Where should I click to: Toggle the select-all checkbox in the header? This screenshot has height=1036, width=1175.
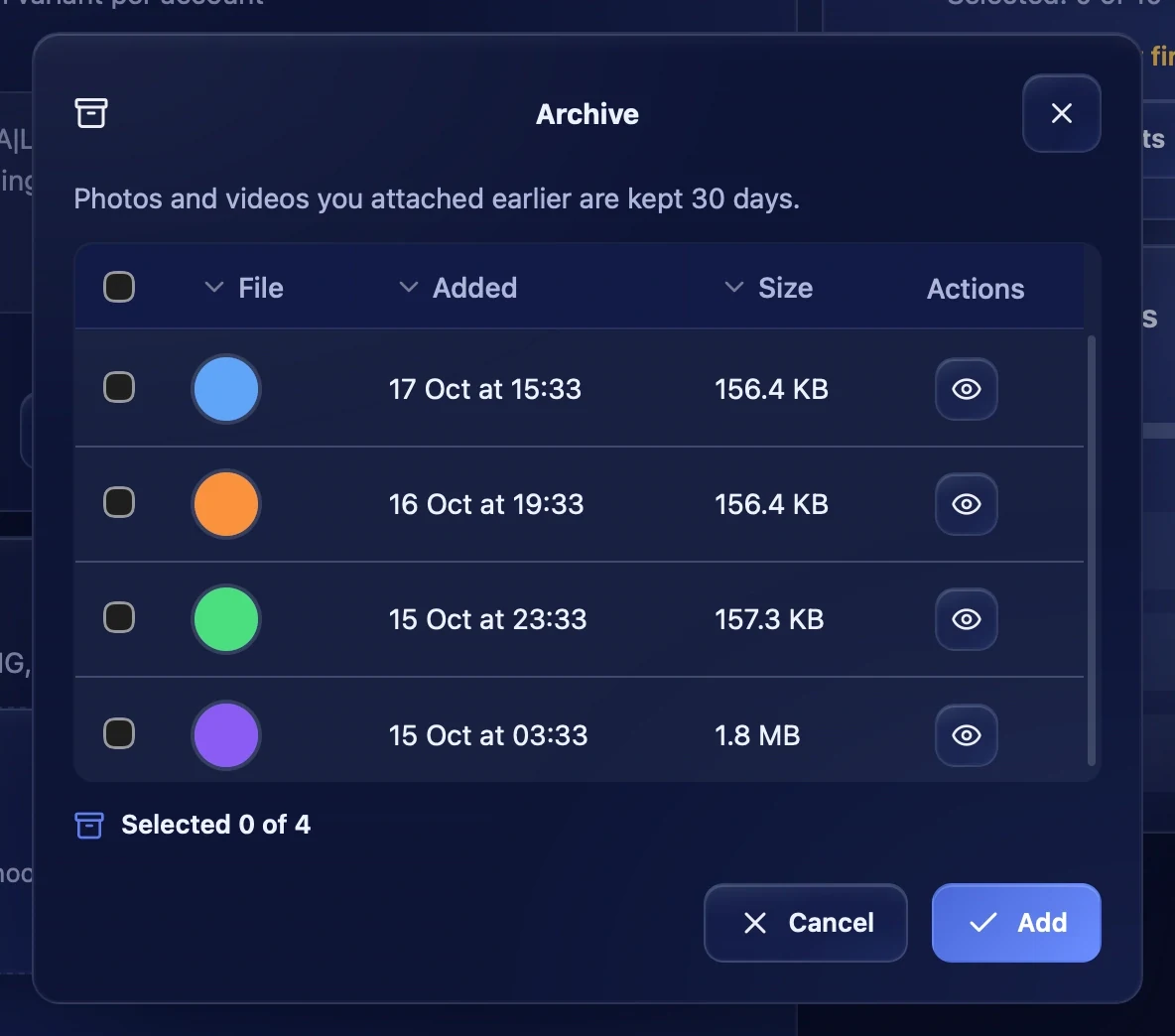coord(119,287)
